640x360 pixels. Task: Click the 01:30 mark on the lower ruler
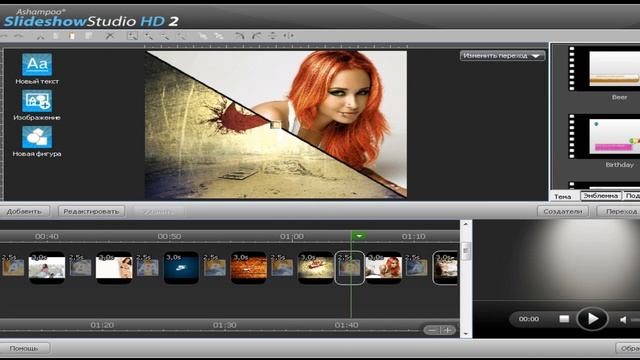(x=224, y=325)
